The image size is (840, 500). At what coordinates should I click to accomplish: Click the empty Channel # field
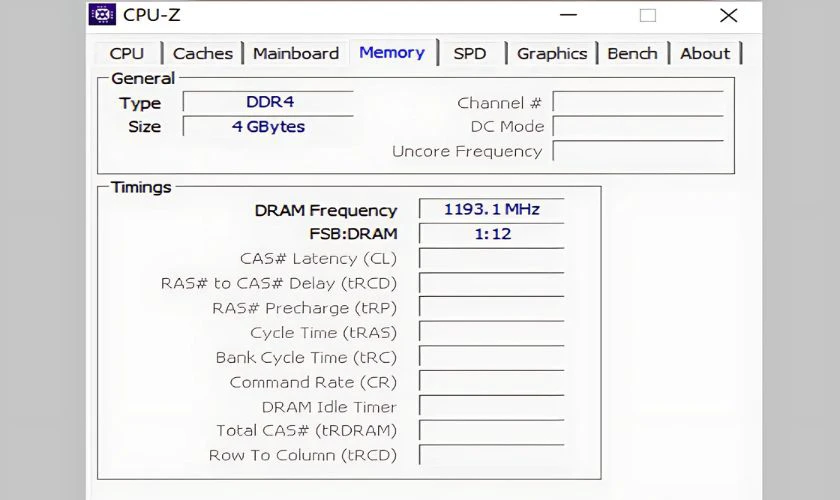tap(638, 102)
